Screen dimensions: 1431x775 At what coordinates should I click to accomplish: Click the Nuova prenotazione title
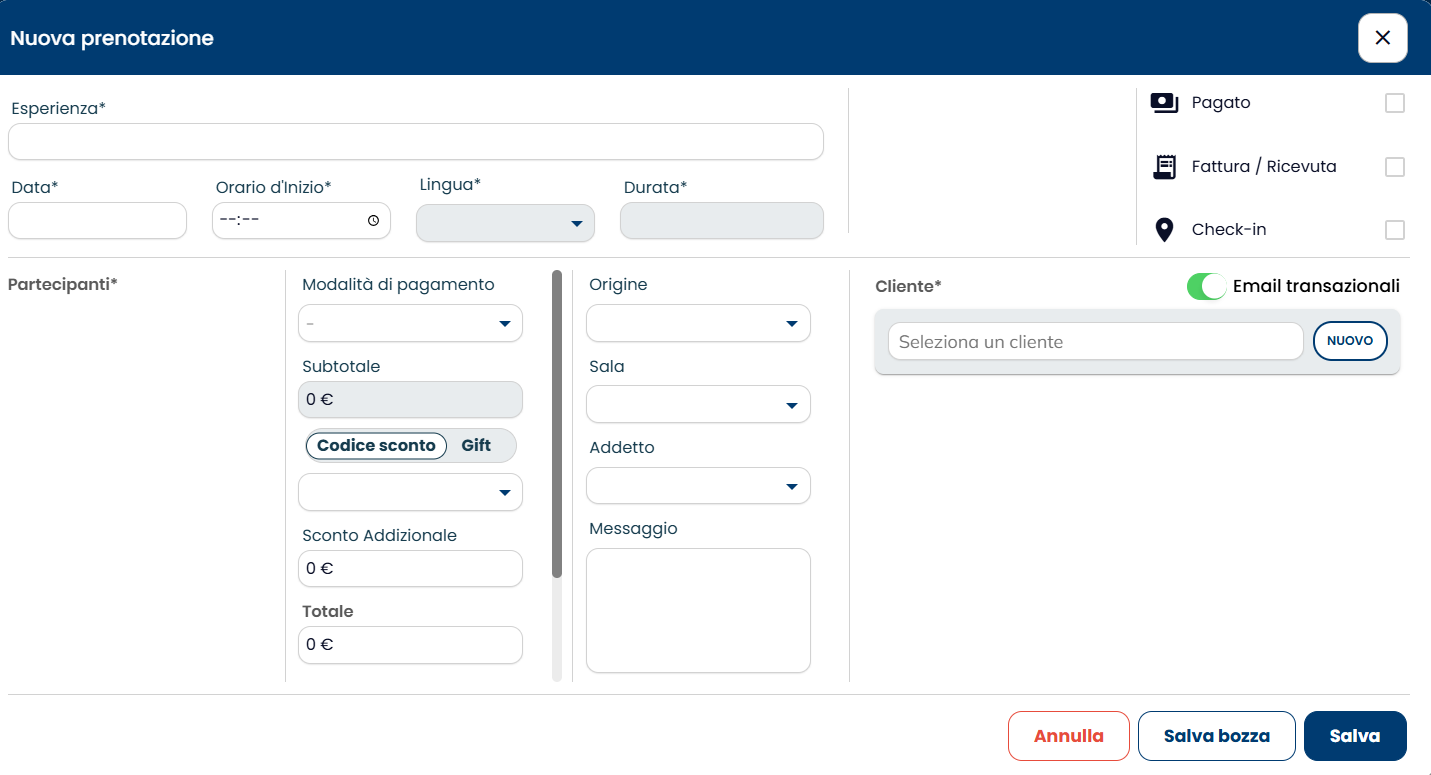[x=112, y=39]
